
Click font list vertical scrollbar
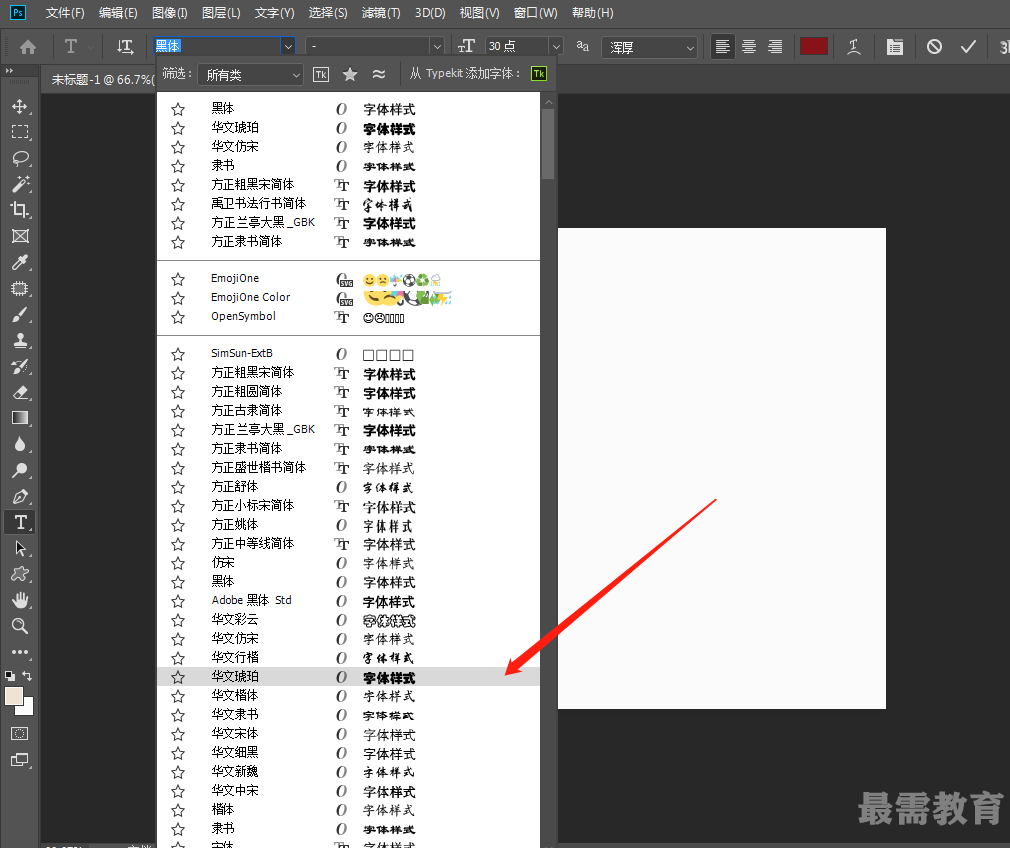pyautogui.click(x=548, y=144)
